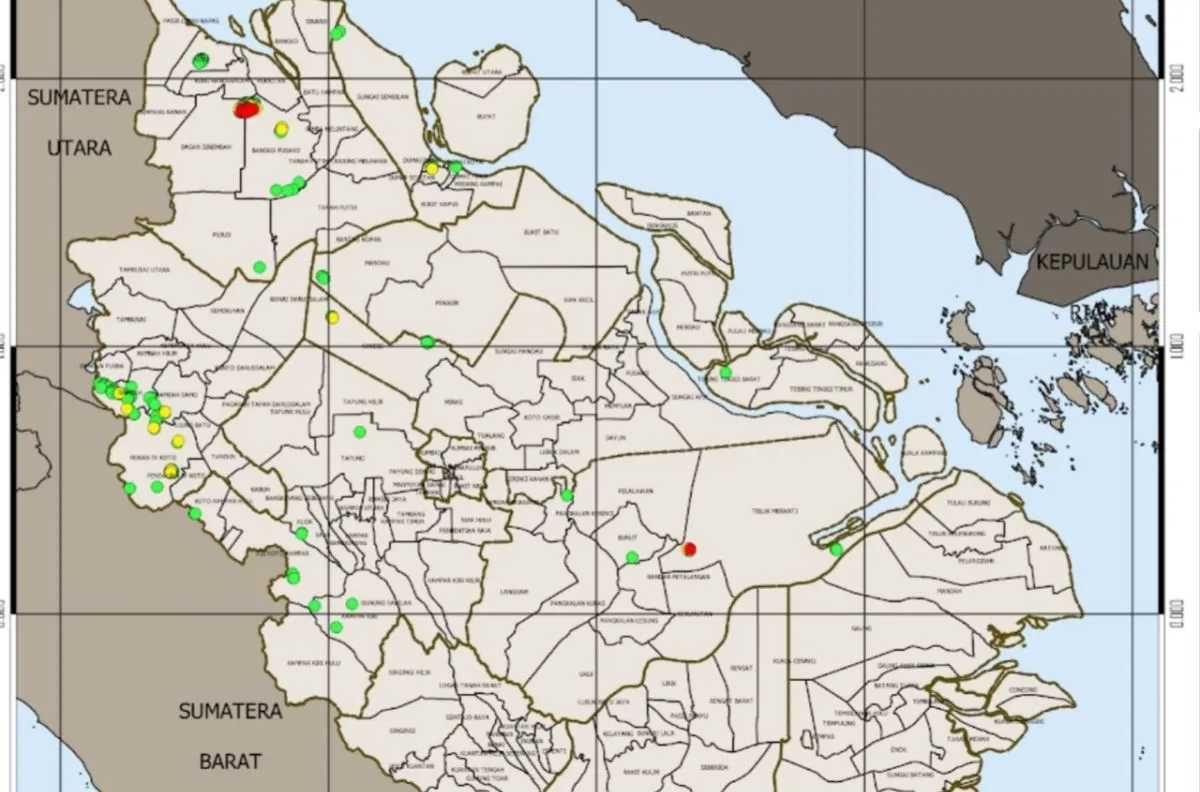The width and height of the screenshot is (1200, 792).
Task: Click the BUKIT BATU district label
Action: coord(540,233)
